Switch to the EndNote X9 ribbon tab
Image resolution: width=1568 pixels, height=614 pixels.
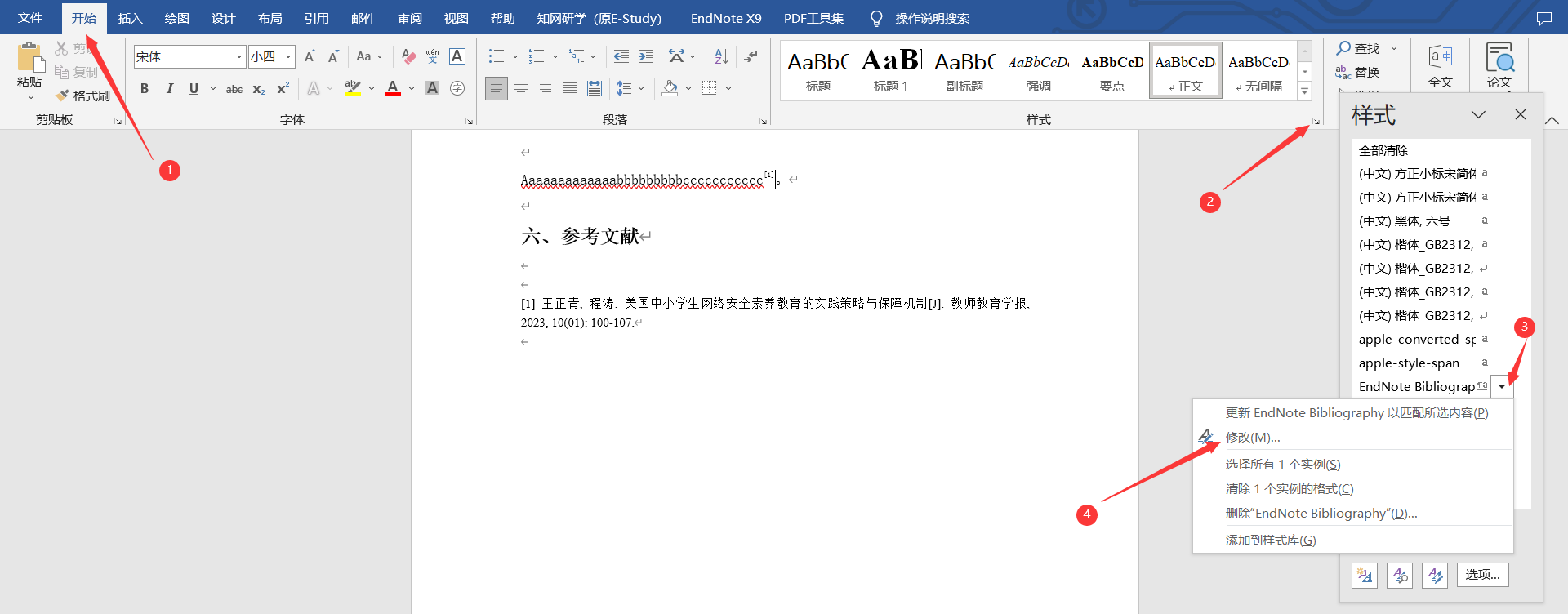[725, 18]
